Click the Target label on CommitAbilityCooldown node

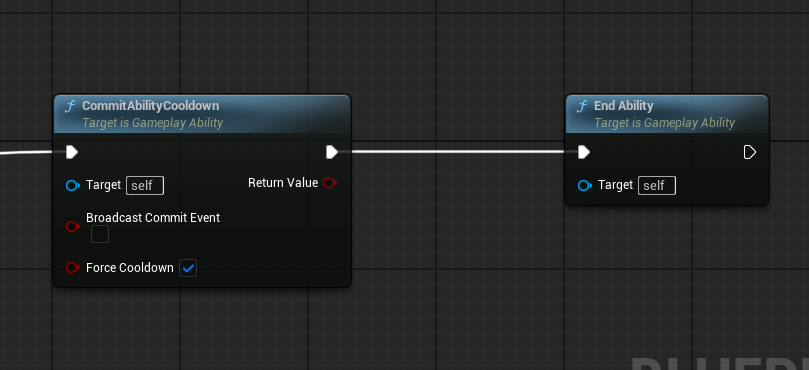tap(104, 185)
